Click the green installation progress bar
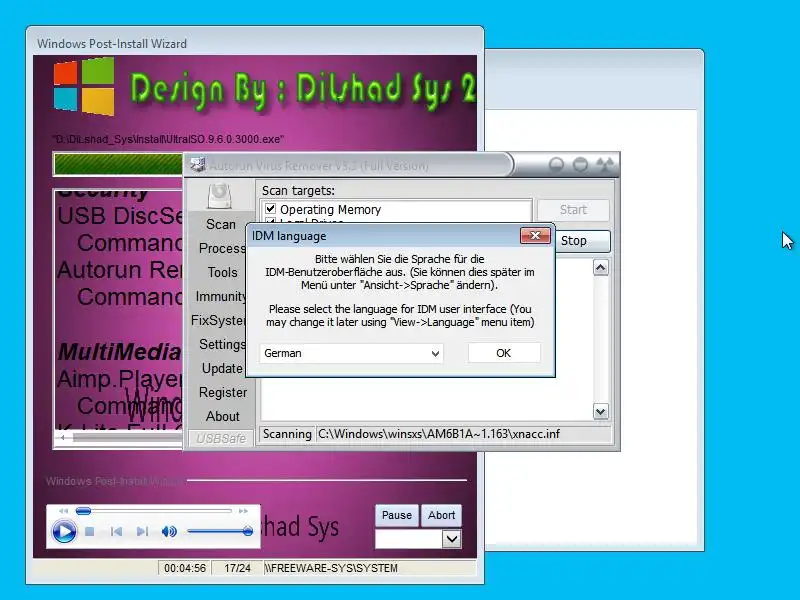Viewport: 800px width, 600px height. (118, 164)
